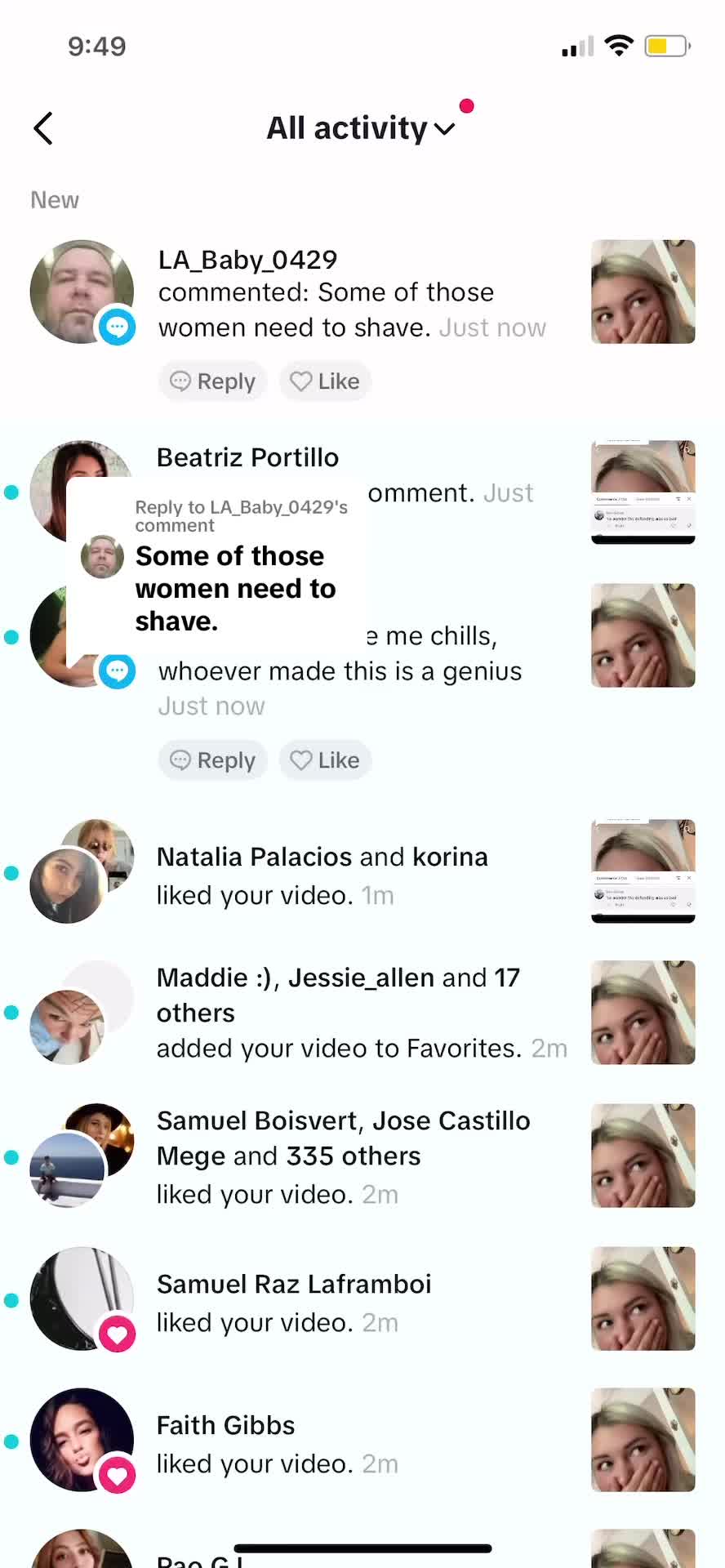
Task: Tap the chevron beside All activity
Action: [x=445, y=129]
